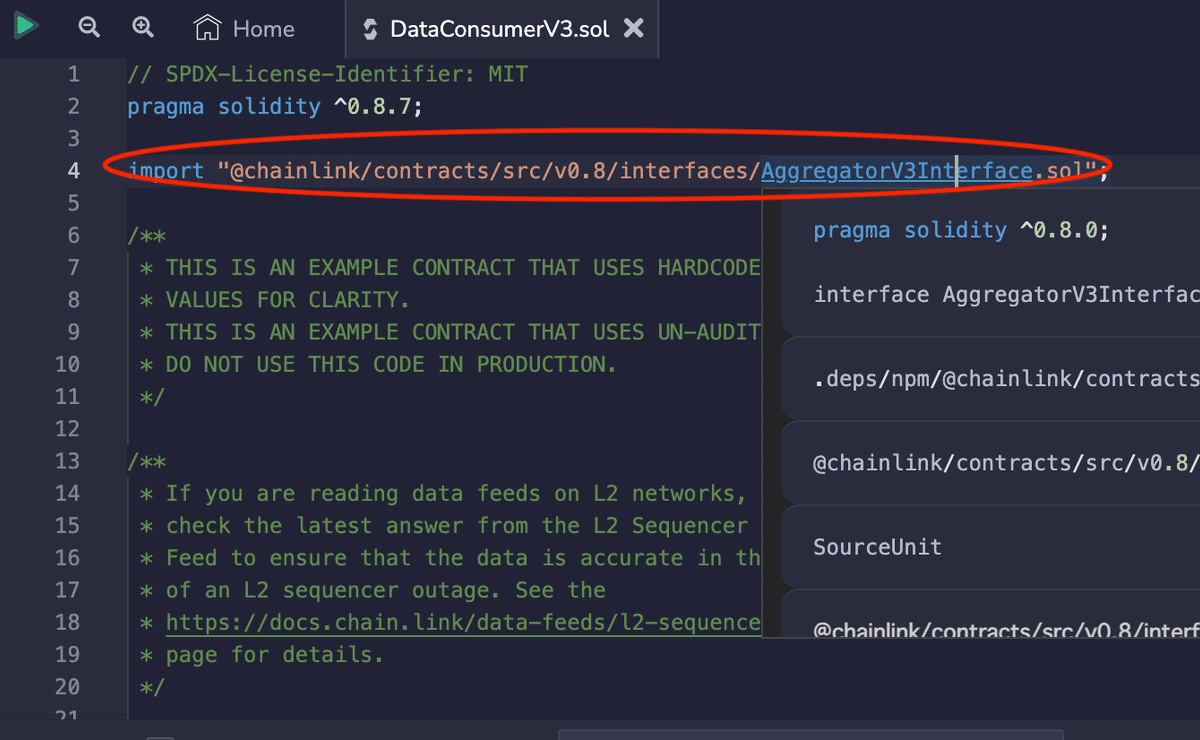Click the 'pragma solidity ^0.8.7;' line
Viewport: 1200px width, 740px height.
275,106
